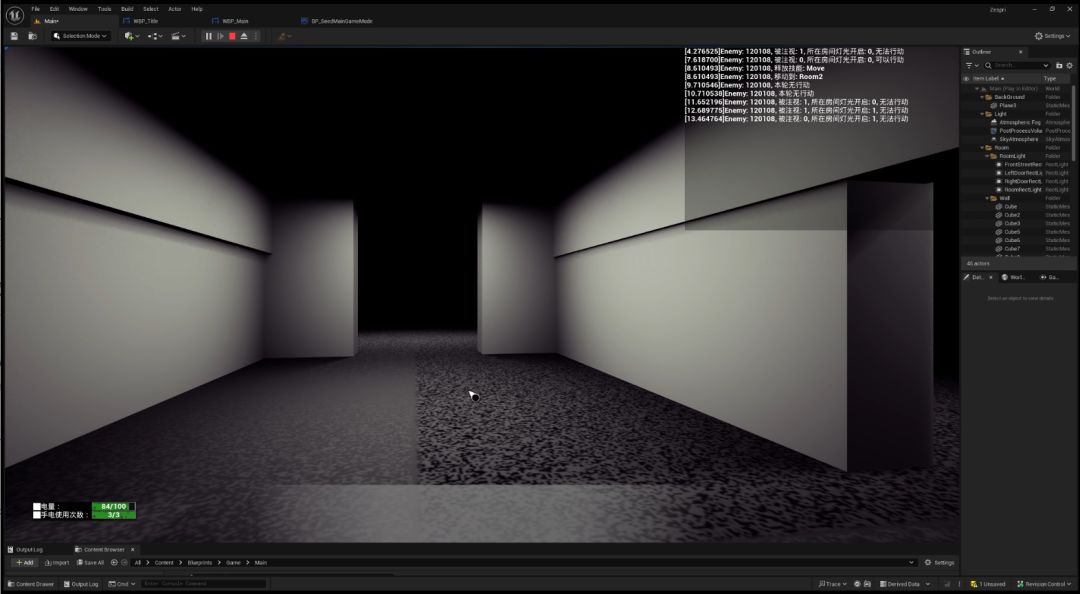This screenshot has height=594, width=1080.
Task: Collapse the Wall folder
Action: click(987, 198)
